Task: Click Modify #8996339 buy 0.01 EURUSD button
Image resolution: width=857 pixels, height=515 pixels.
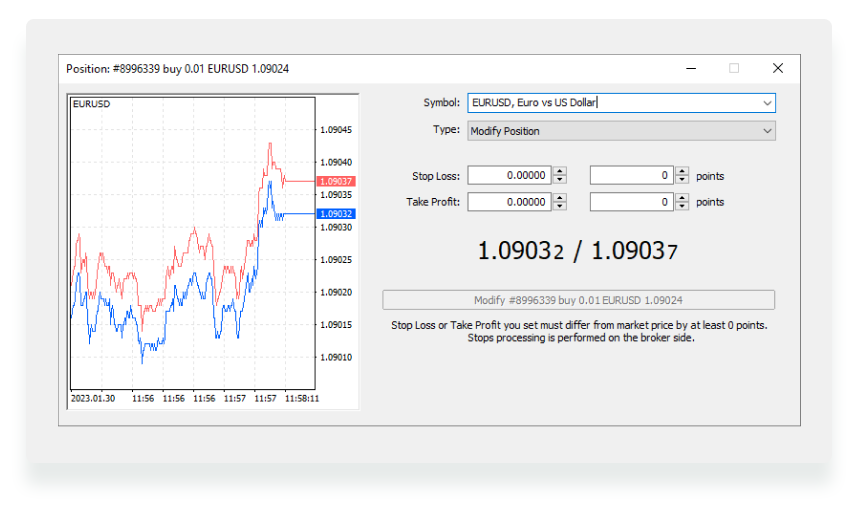Action: [578, 300]
